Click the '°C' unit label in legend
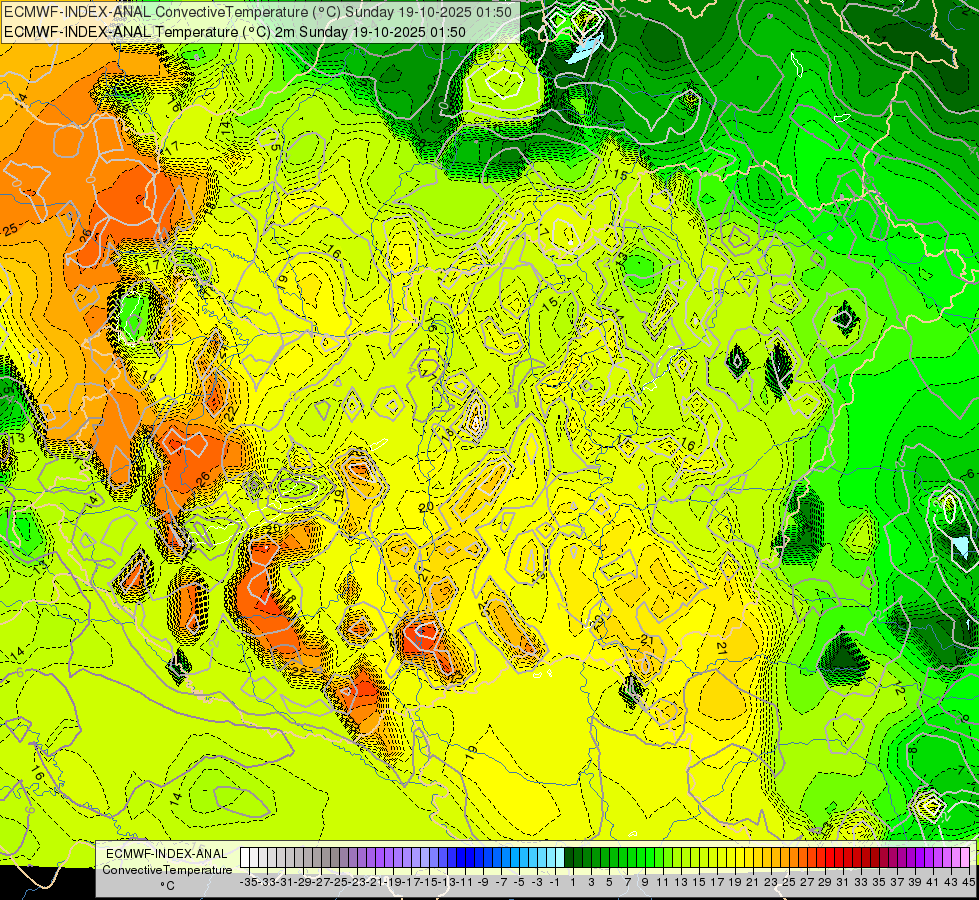Screen dimensions: 979x900 167,885
